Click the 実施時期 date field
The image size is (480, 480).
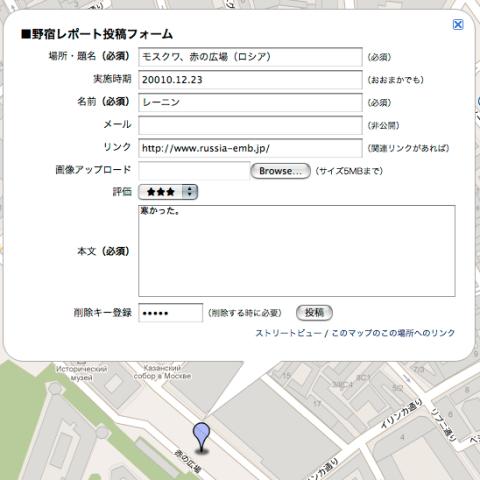[x=250, y=80]
